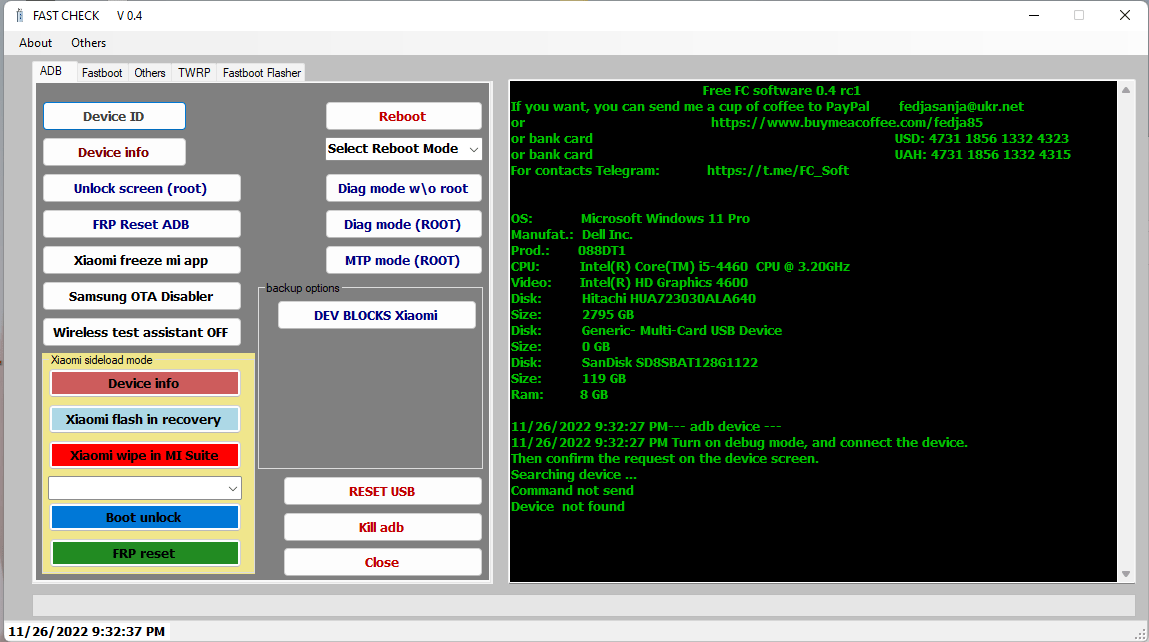
Task: Run Samsung OTA Disabler
Action: pos(141,296)
